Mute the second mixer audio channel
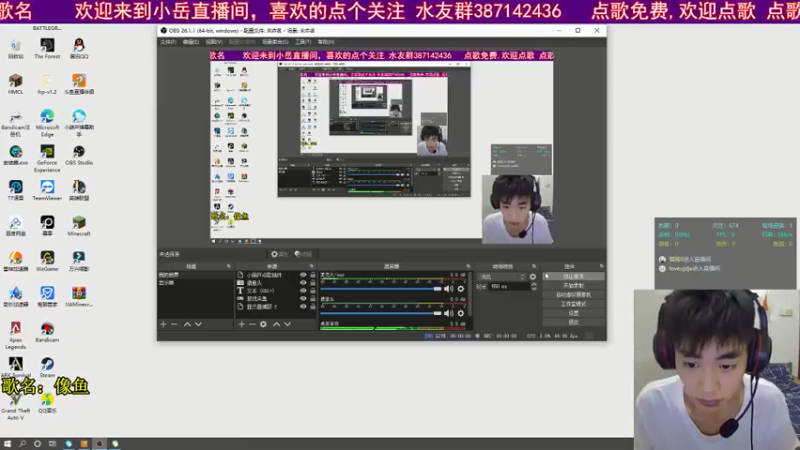This screenshot has width=800, height=450. pyautogui.click(x=448, y=313)
